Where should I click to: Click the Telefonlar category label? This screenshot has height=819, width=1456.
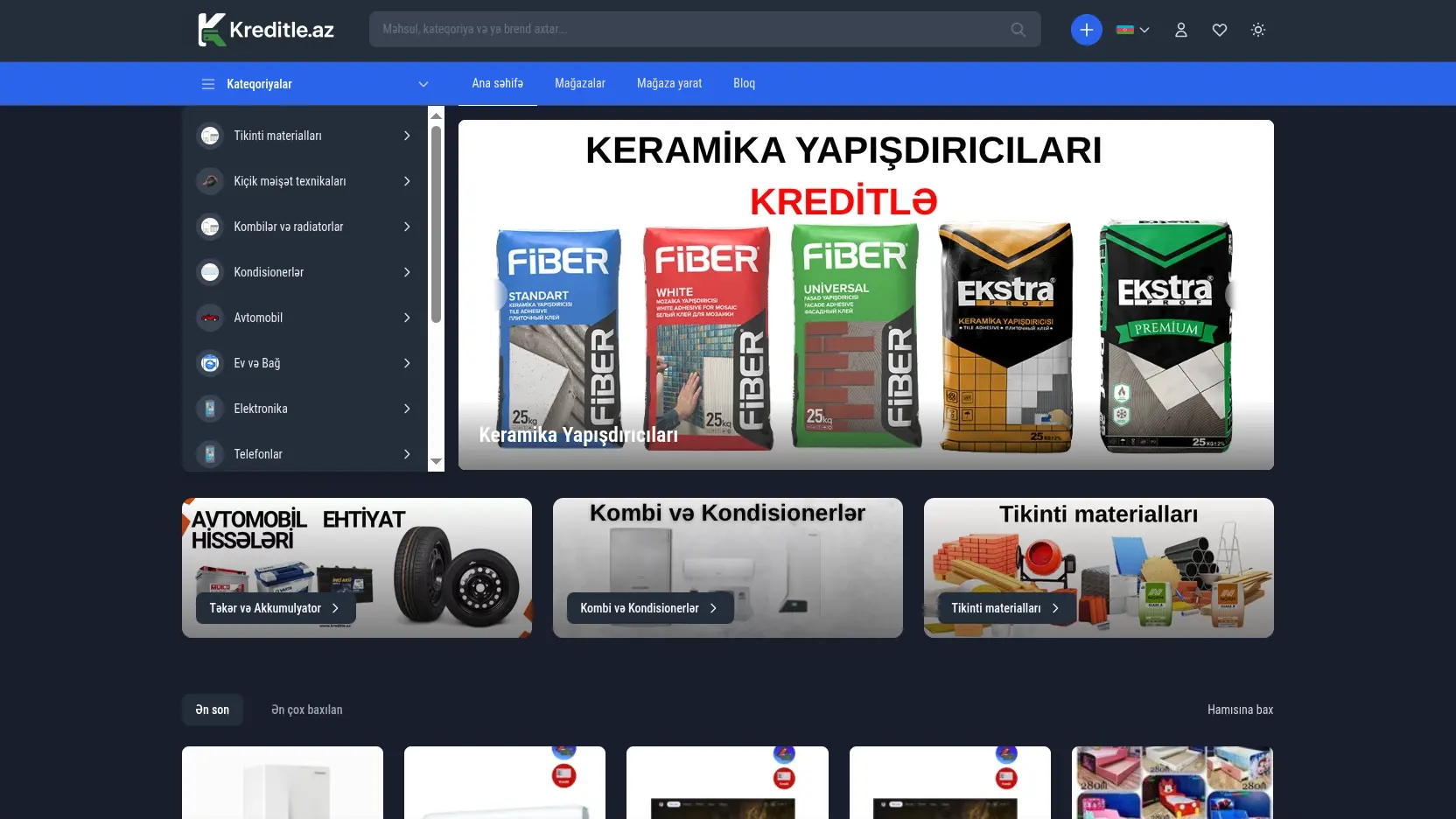point(258,454)
